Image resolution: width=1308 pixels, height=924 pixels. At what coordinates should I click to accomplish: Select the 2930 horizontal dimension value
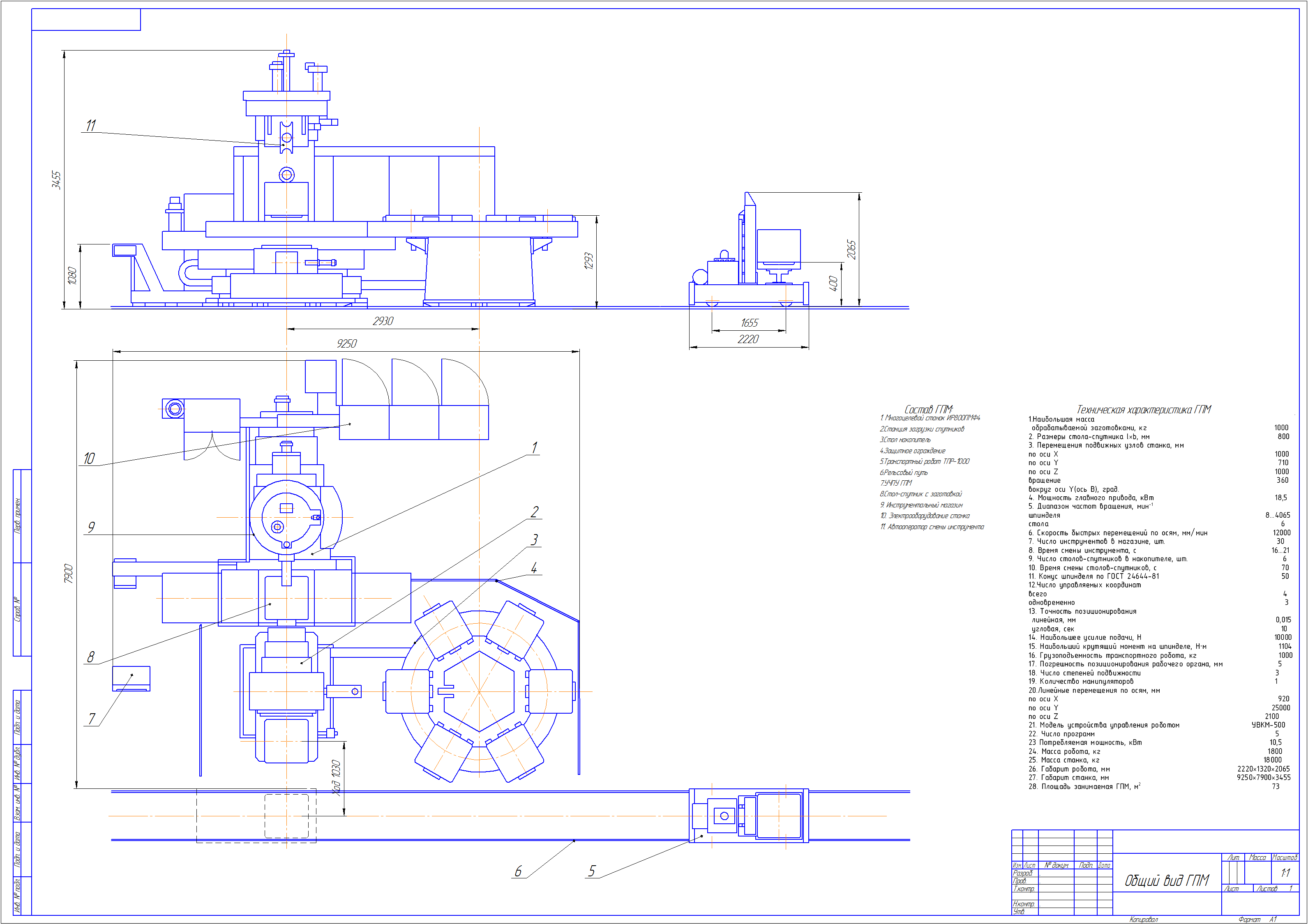[383, 321]
